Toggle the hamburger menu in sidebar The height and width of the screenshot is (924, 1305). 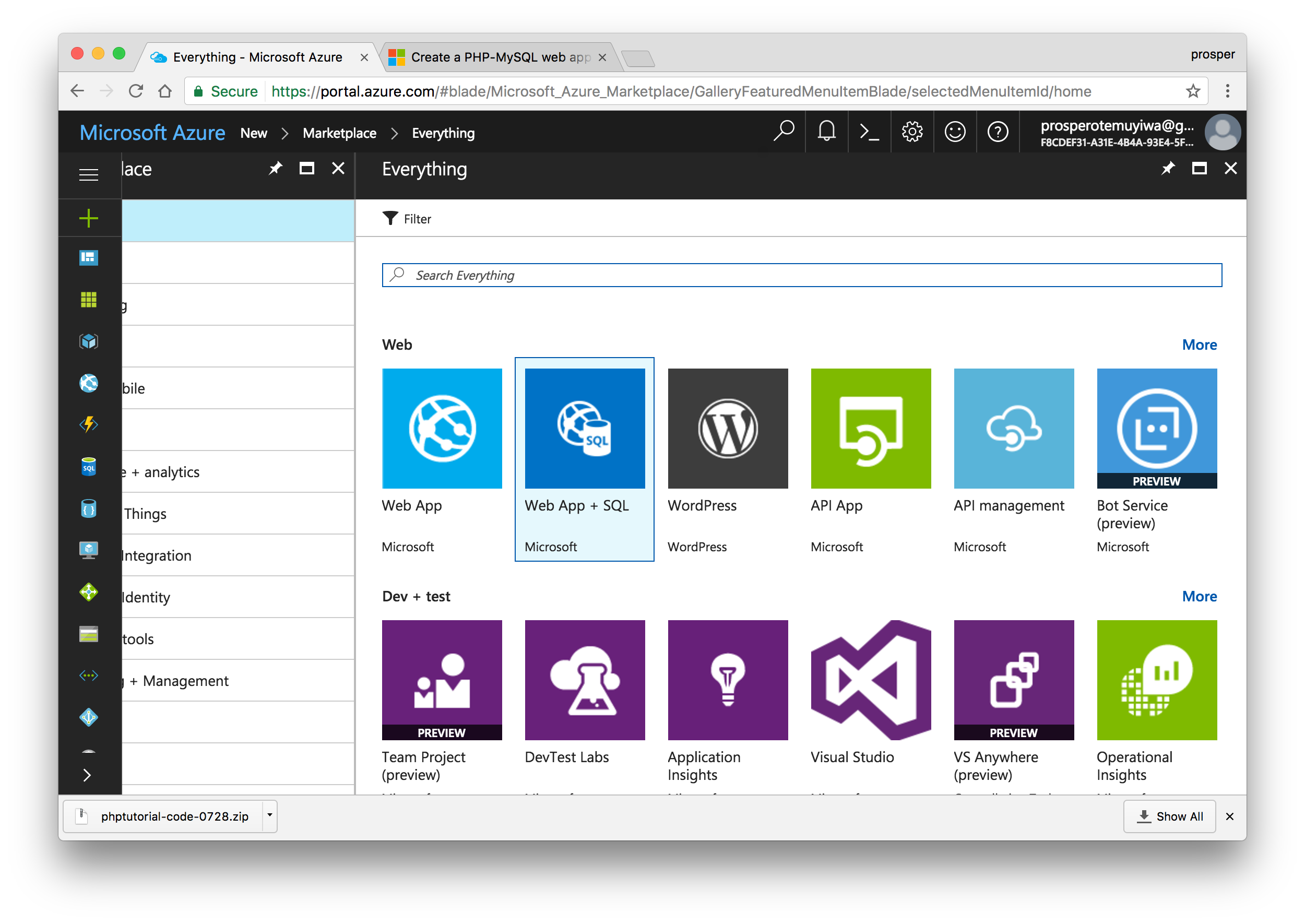tap(88, 174)
